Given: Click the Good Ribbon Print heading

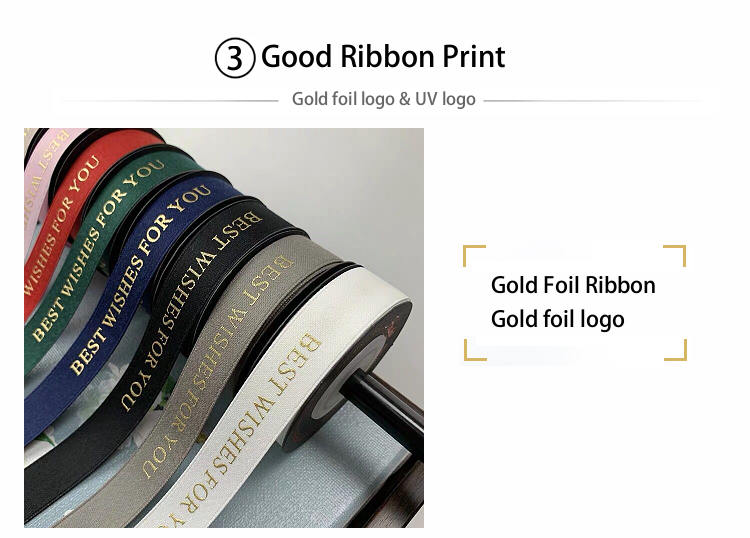Looking at the screenshot, I should click(383, 56).
